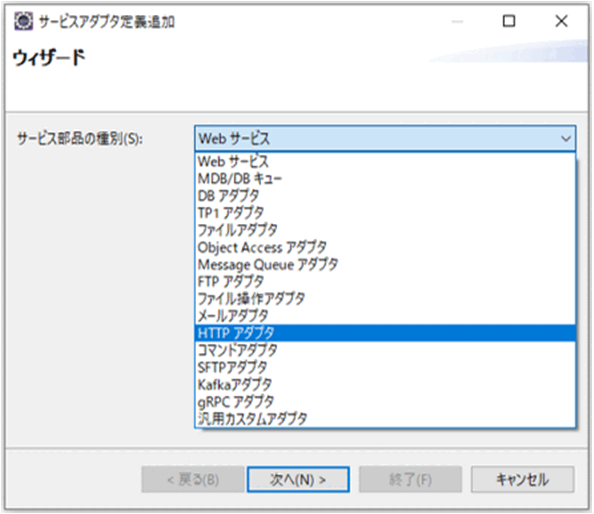The image size is (594, 514).
Task: Close the サービスアダプタ定義追加 dialog
Action: [x=561, y=21]
